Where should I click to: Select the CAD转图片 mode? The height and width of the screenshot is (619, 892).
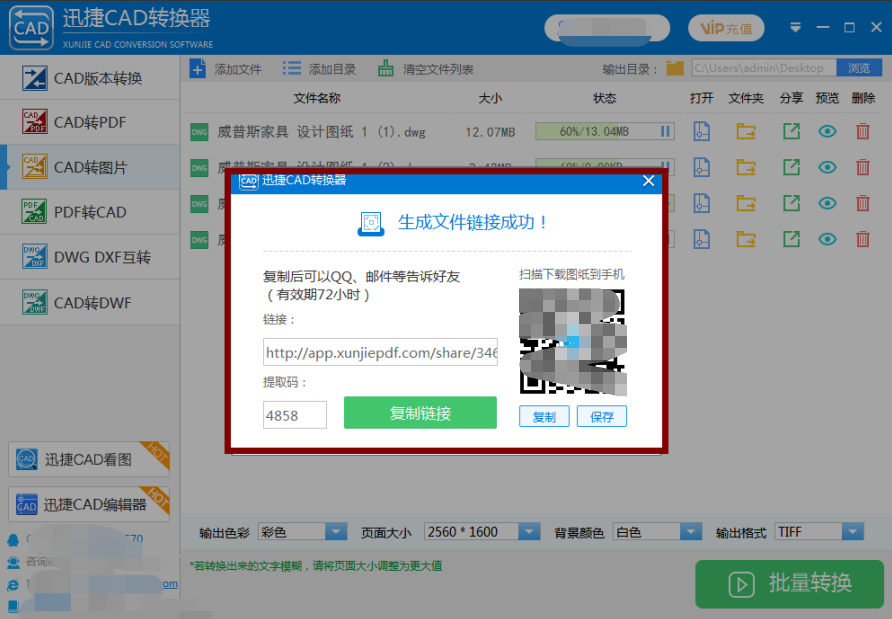click(x=90, y=167)
